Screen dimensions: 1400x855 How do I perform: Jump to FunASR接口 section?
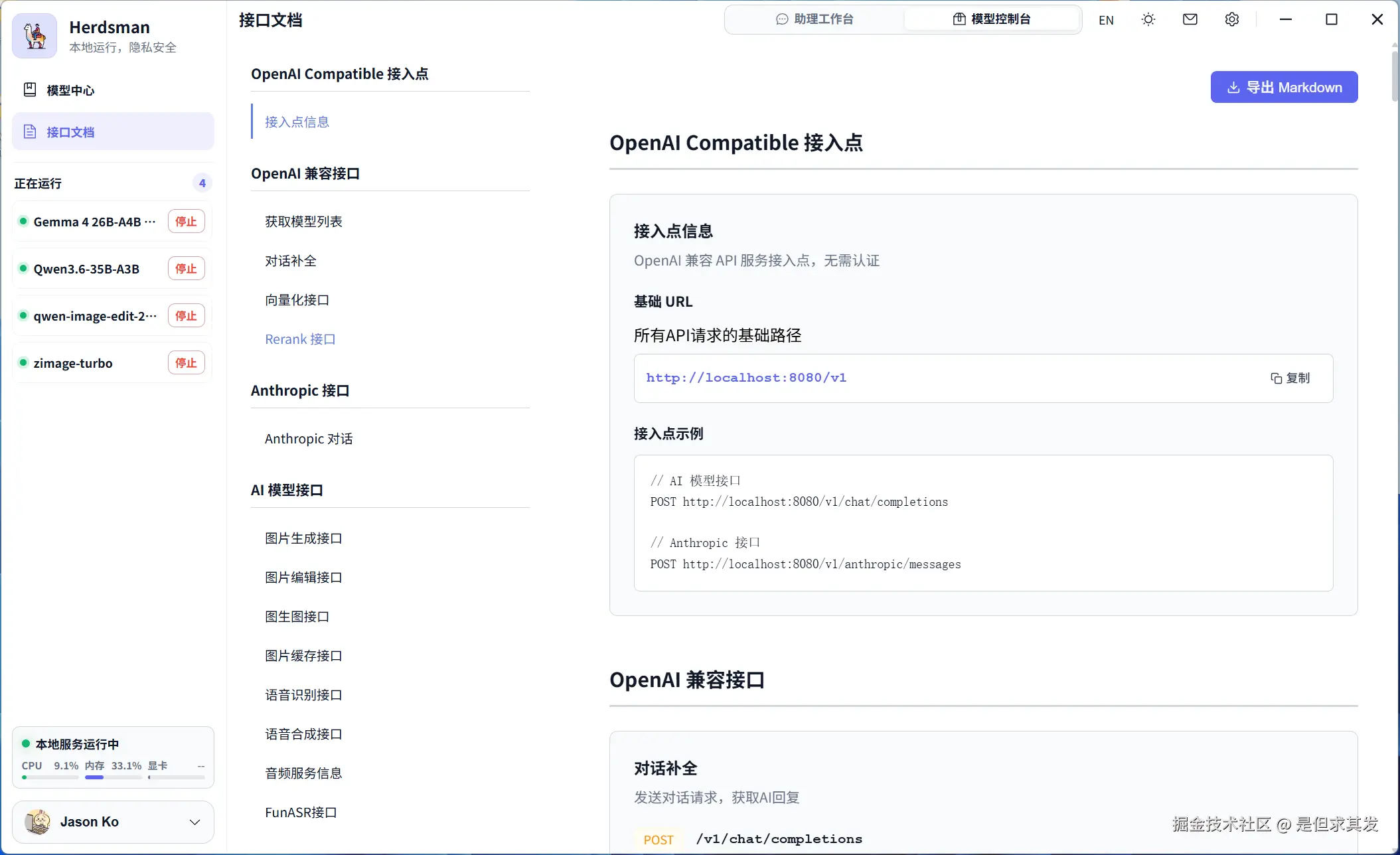click(301, 813)
